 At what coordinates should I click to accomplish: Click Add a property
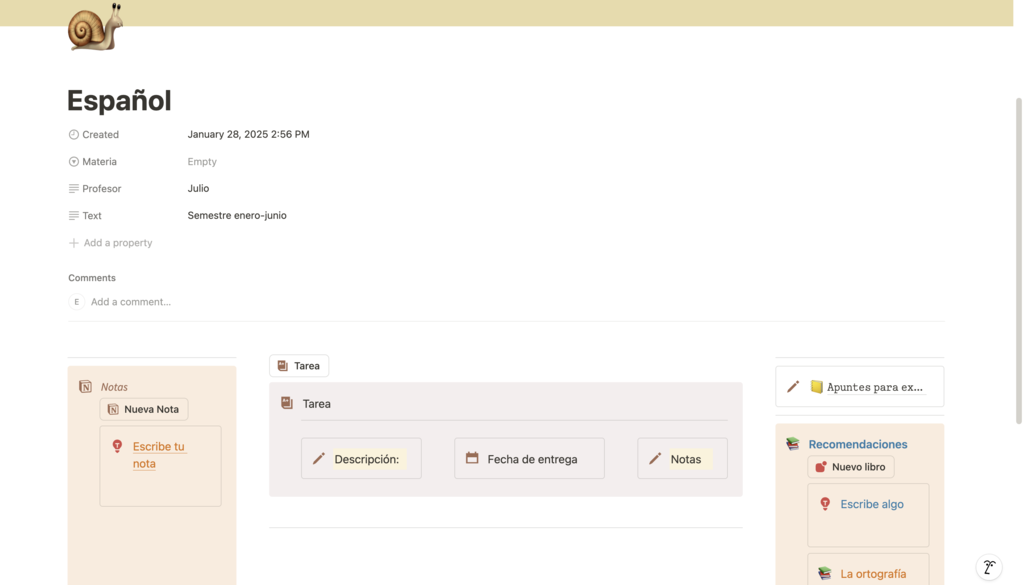[110, 243]
